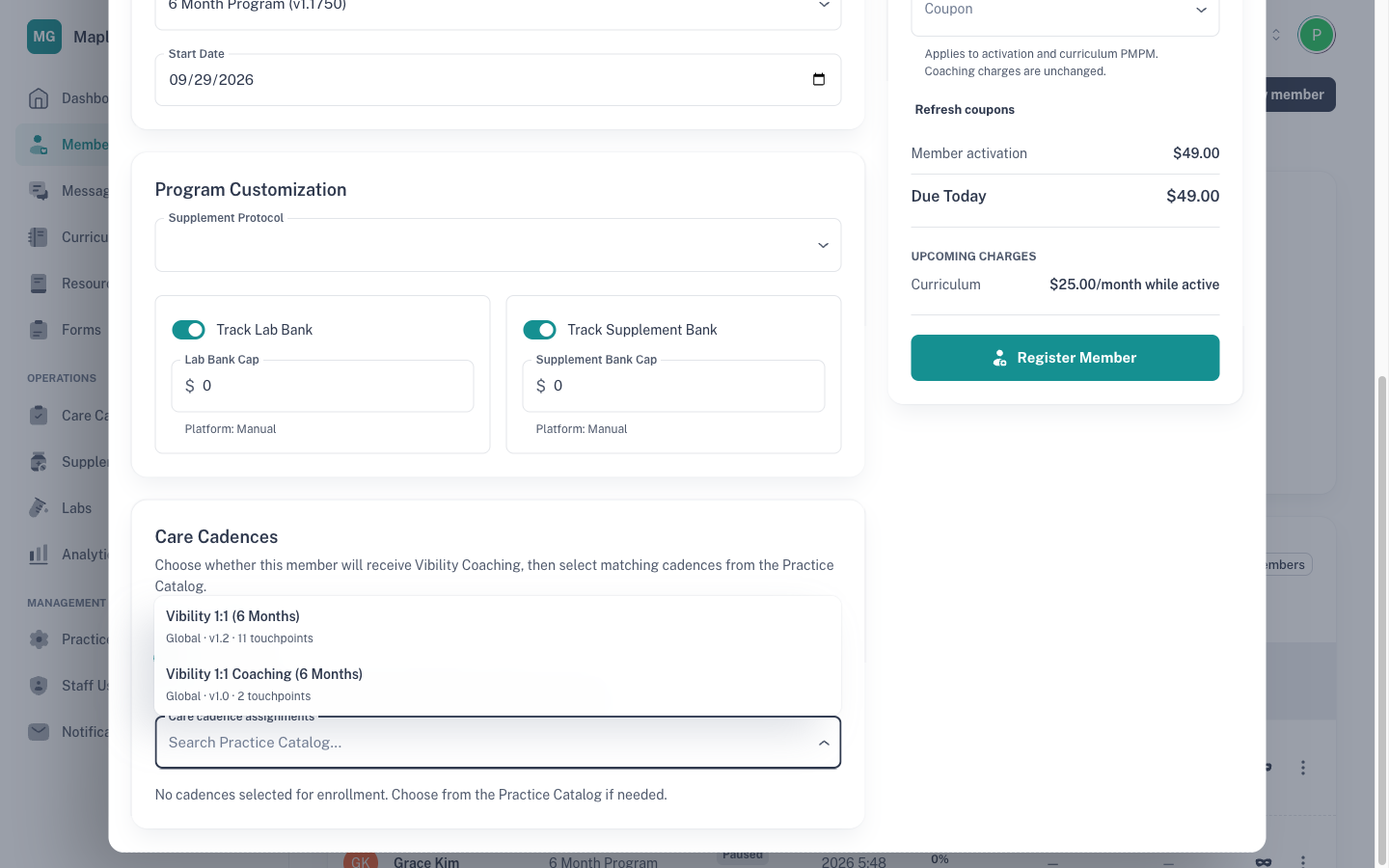Open the Analytics bar chart icon
Screen dimensions: 1389x868
click(x=39, y=555)
